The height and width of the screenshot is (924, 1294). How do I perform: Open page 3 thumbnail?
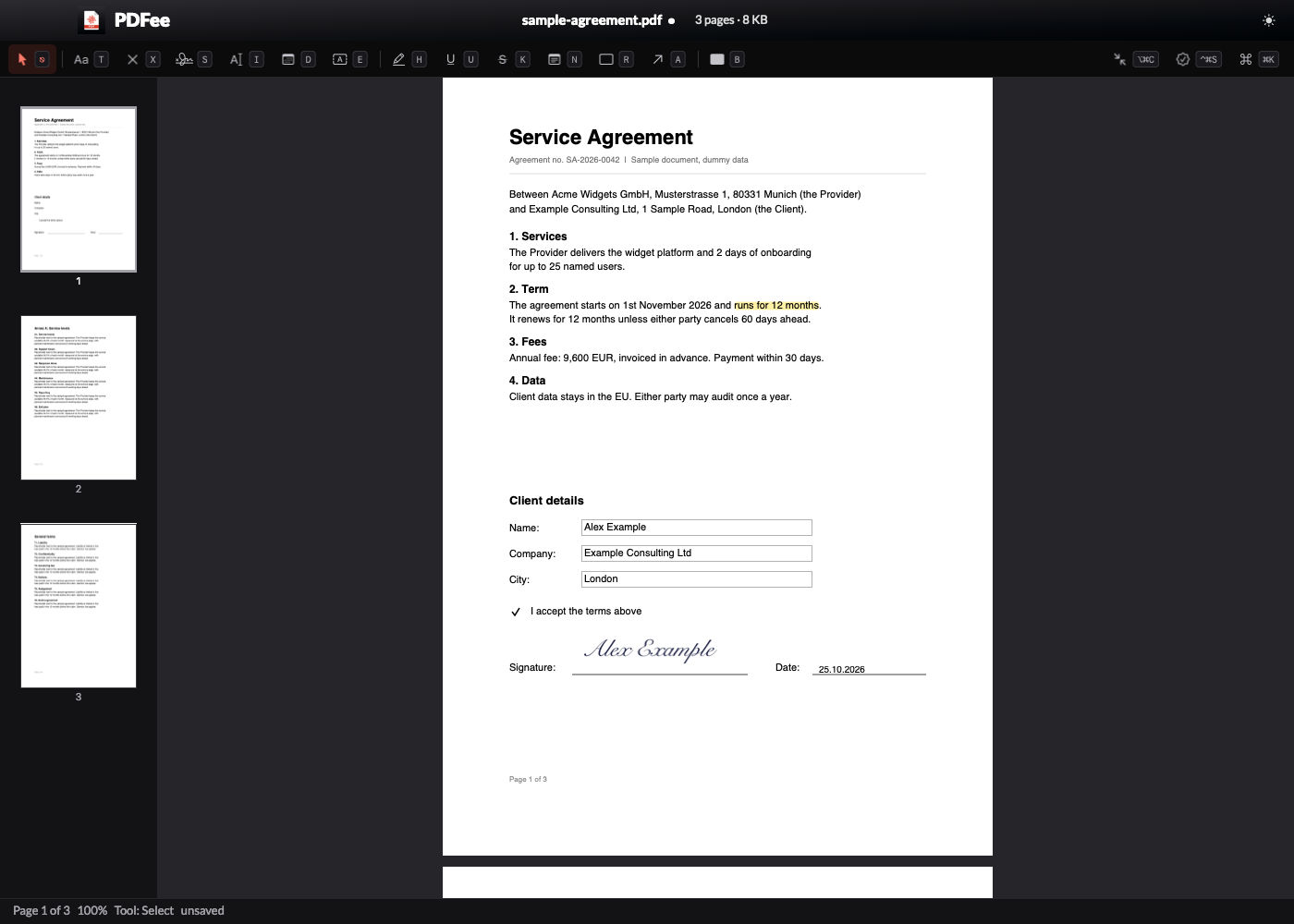point(79,605)
